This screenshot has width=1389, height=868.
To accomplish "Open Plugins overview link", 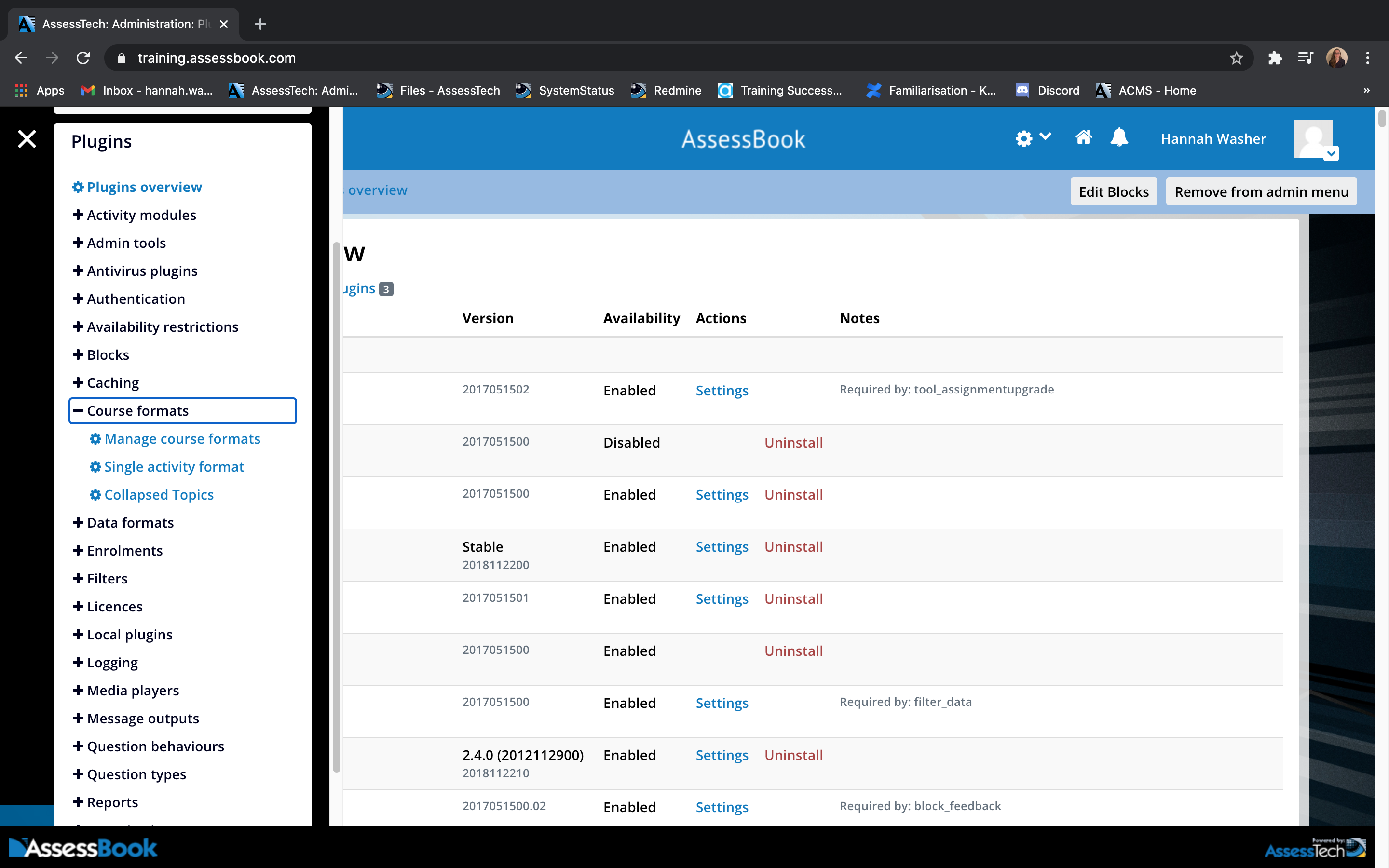I will click(x=136, y=187).
